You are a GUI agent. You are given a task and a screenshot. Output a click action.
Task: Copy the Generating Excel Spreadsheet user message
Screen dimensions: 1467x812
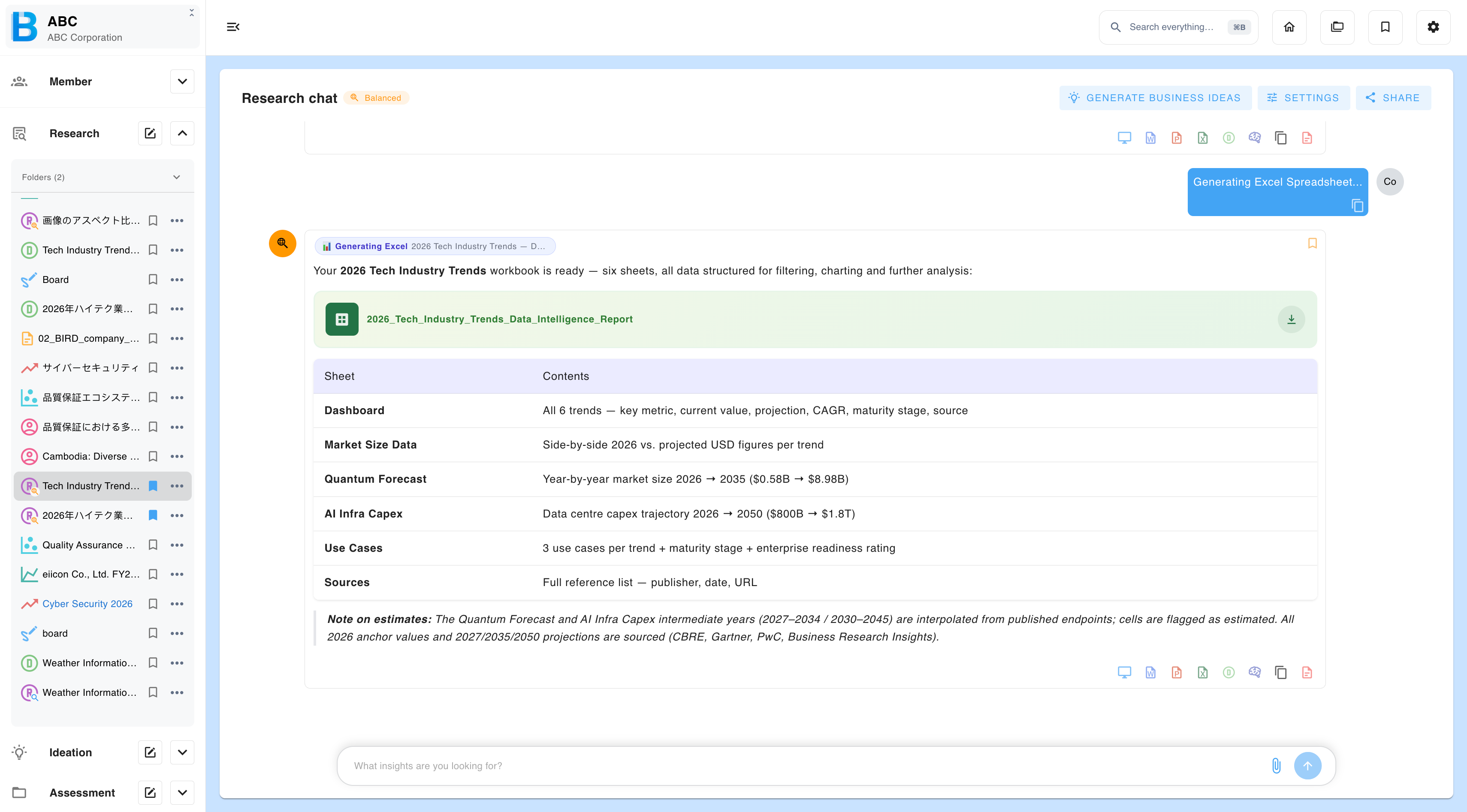(1358, 205)
